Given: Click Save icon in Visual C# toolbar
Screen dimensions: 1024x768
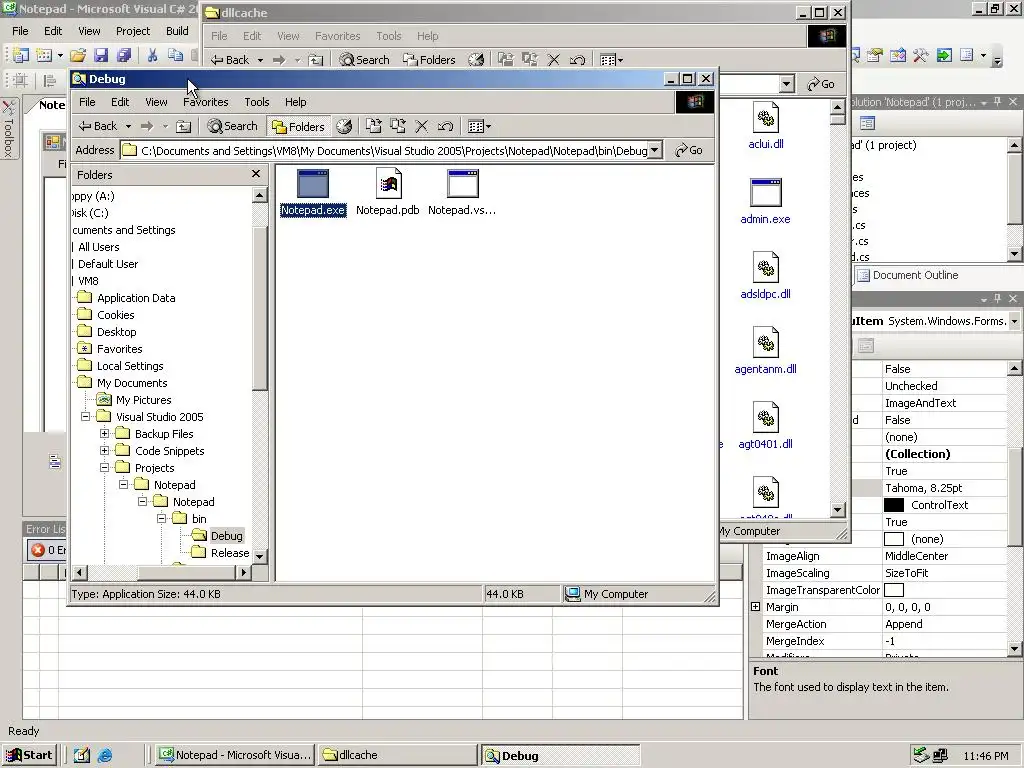Looking at the screenshot, I should tap(101, 56).
